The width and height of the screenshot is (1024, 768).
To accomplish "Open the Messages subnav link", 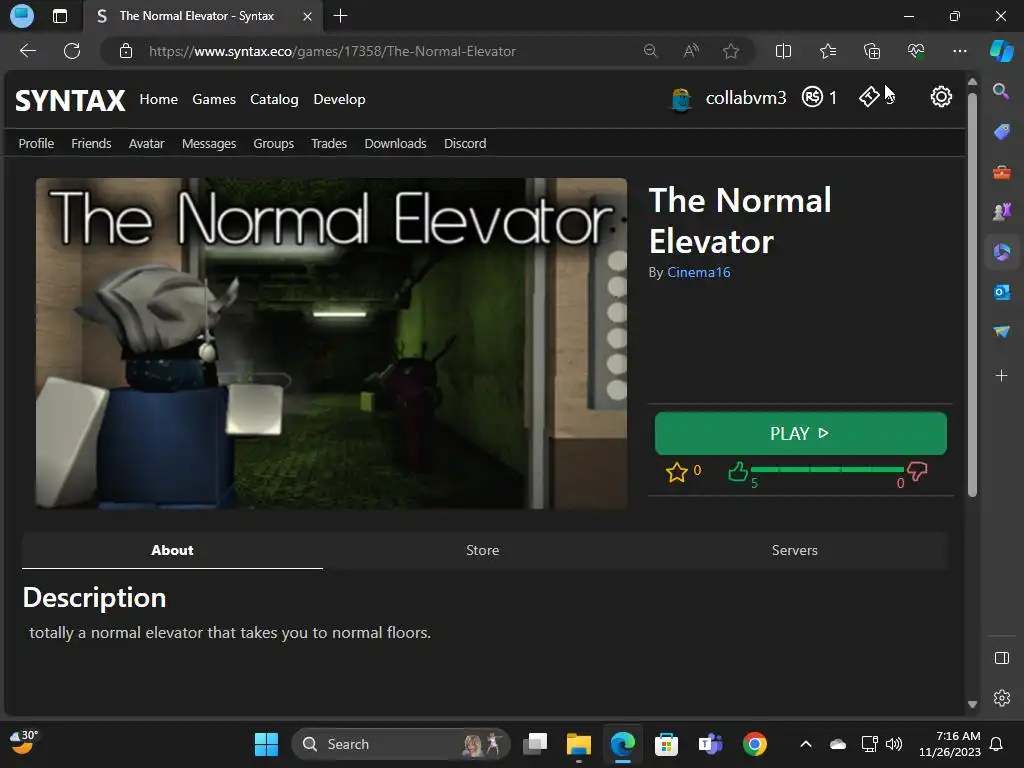I will 209,144.
